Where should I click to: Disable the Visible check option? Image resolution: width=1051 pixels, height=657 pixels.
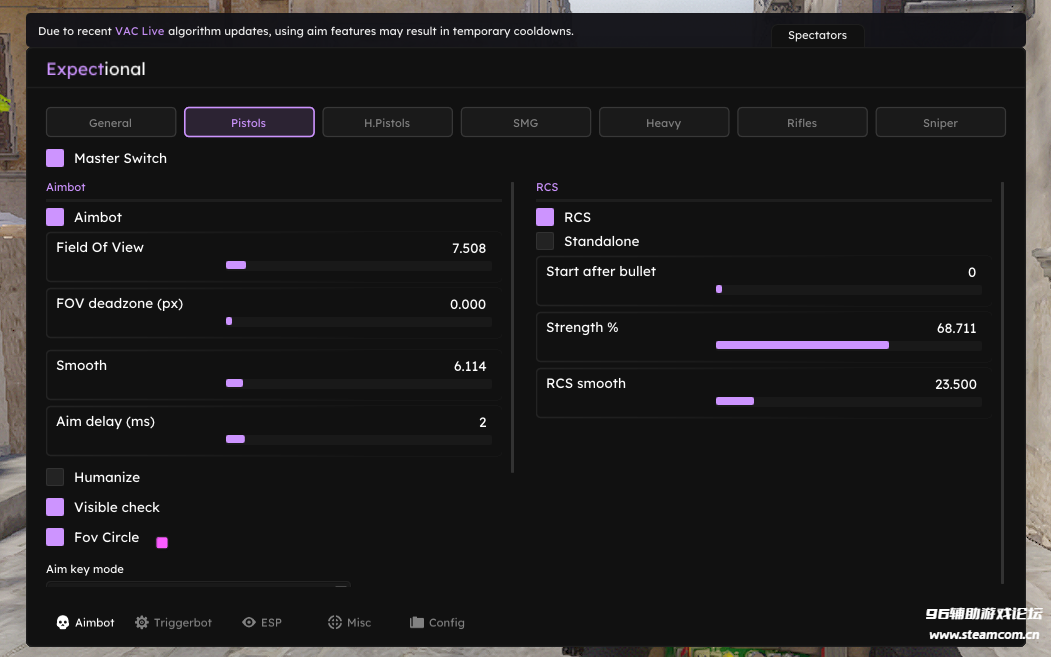(55, 507)
